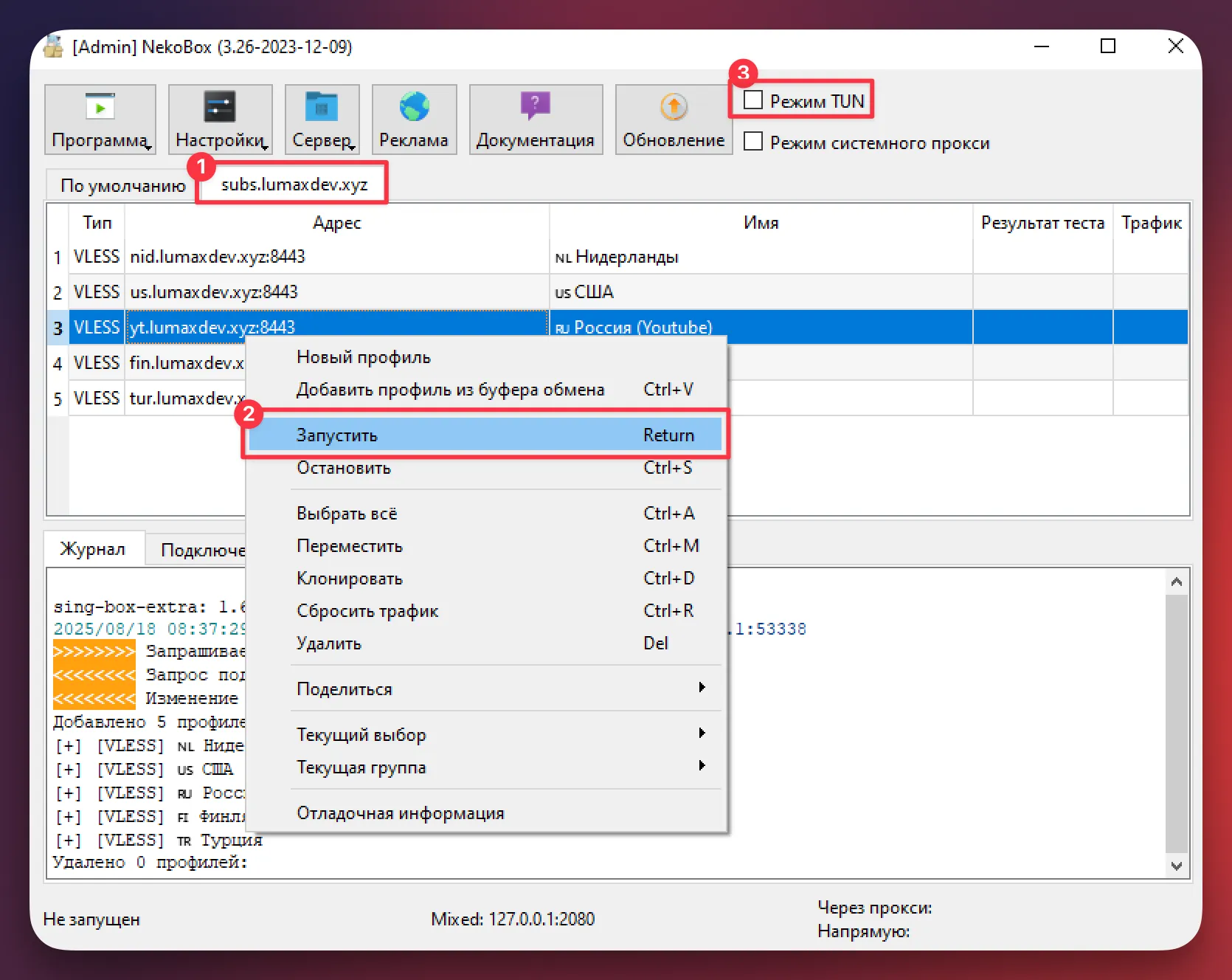Maximize the NekoBox window

[1108, 46]
